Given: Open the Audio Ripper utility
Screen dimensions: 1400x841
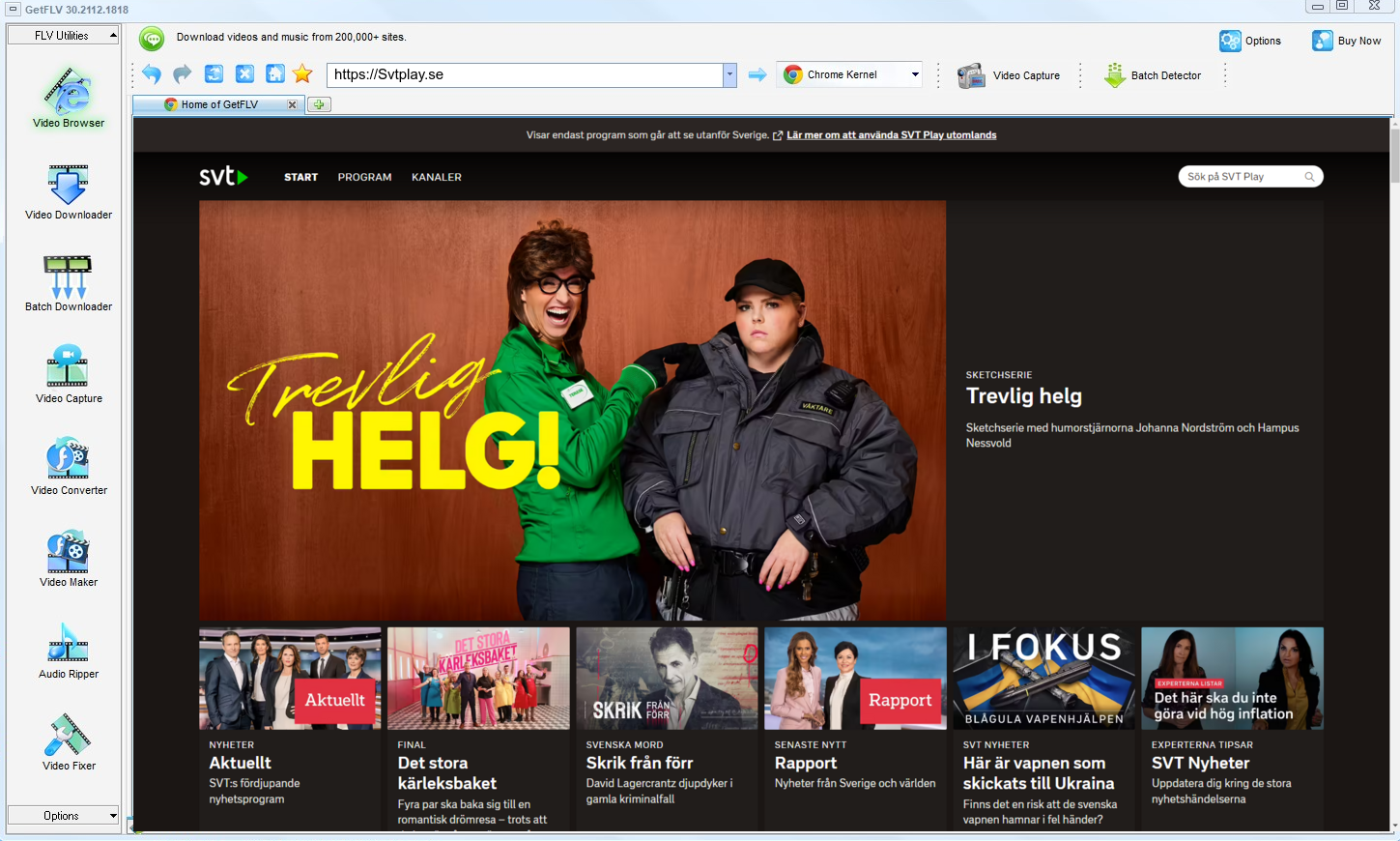Looking at the screenshot, I should [x=69, y=651].
